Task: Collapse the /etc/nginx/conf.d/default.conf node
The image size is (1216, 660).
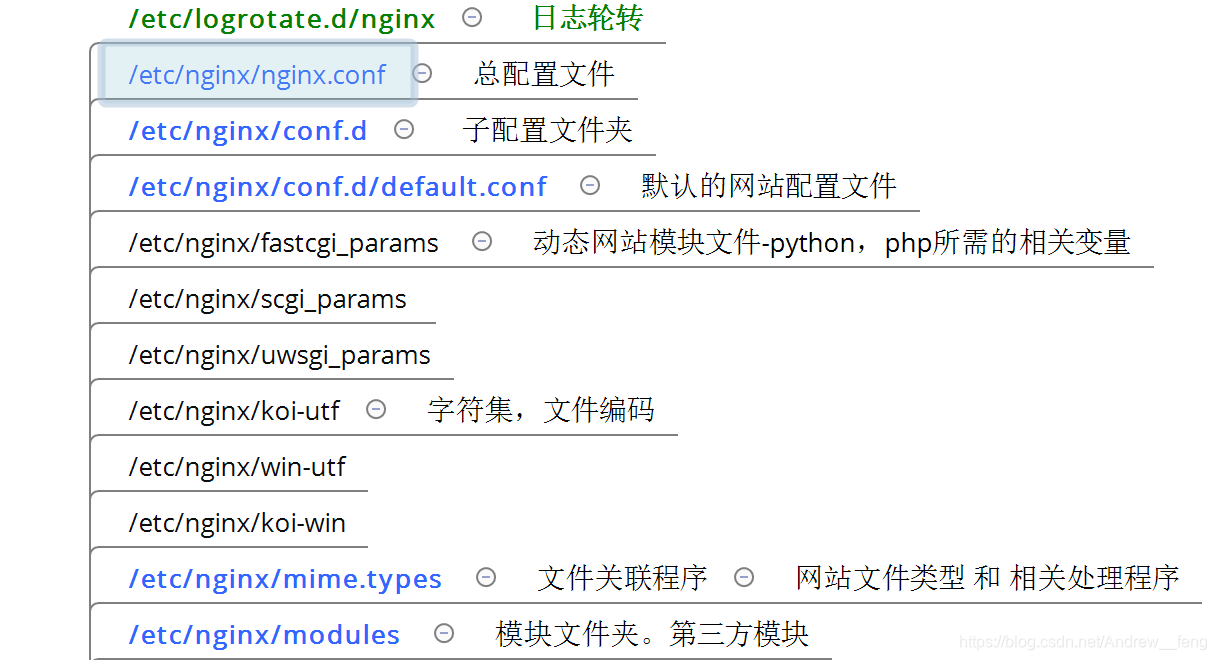Action: [590, 185]
